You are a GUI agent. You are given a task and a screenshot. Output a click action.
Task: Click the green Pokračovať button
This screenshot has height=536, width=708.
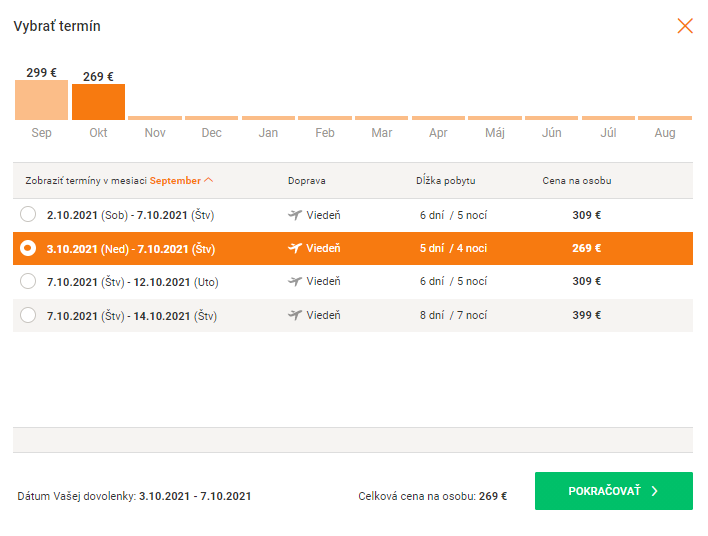614,491
